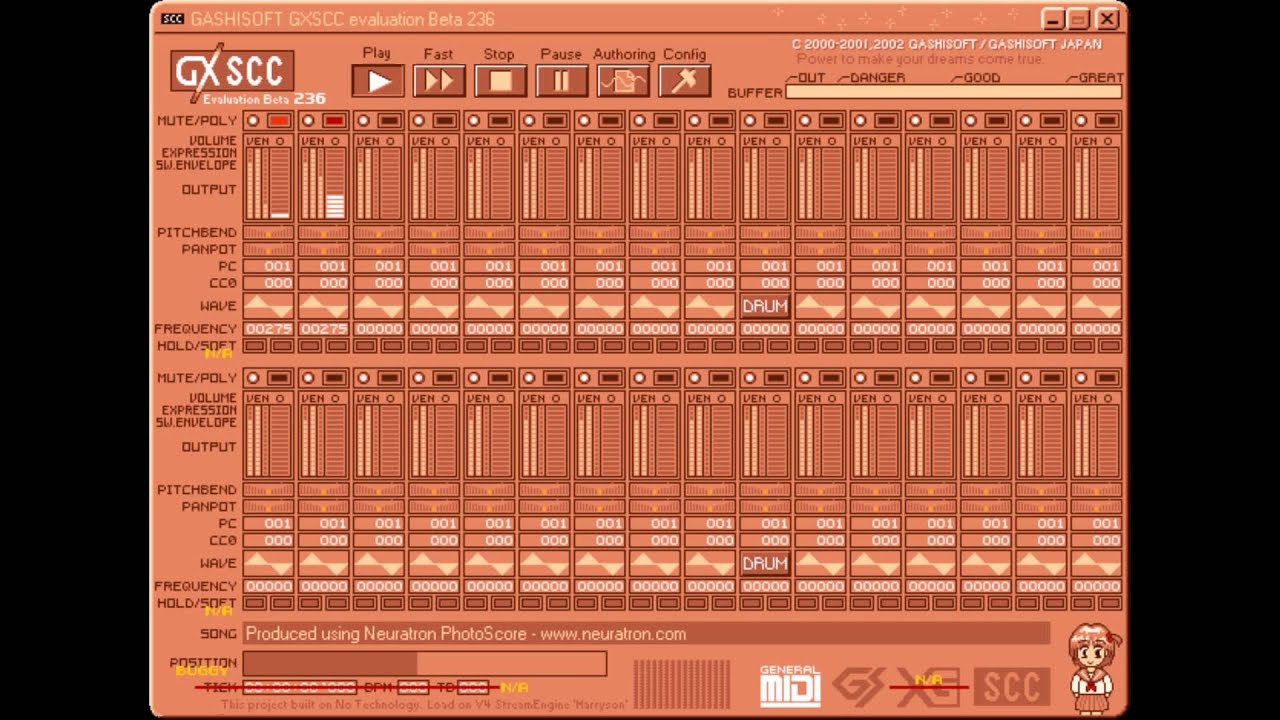Mute upper bank channel 1 radio button
Viewport: 1280px width, 720px height.
pos(253,121)
